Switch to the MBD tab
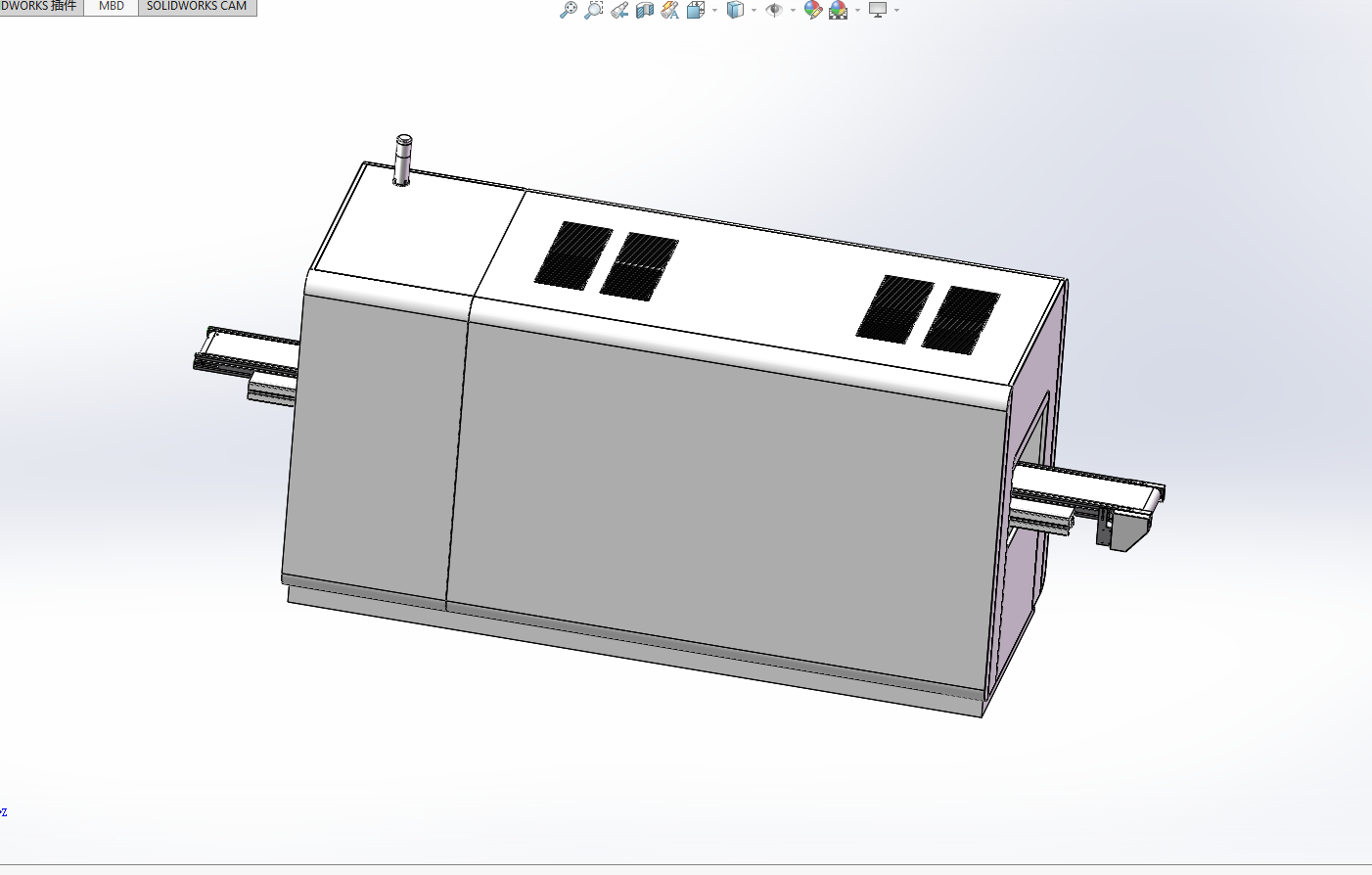Screen dimensions: 1372x875 click(x=112, y=7)
